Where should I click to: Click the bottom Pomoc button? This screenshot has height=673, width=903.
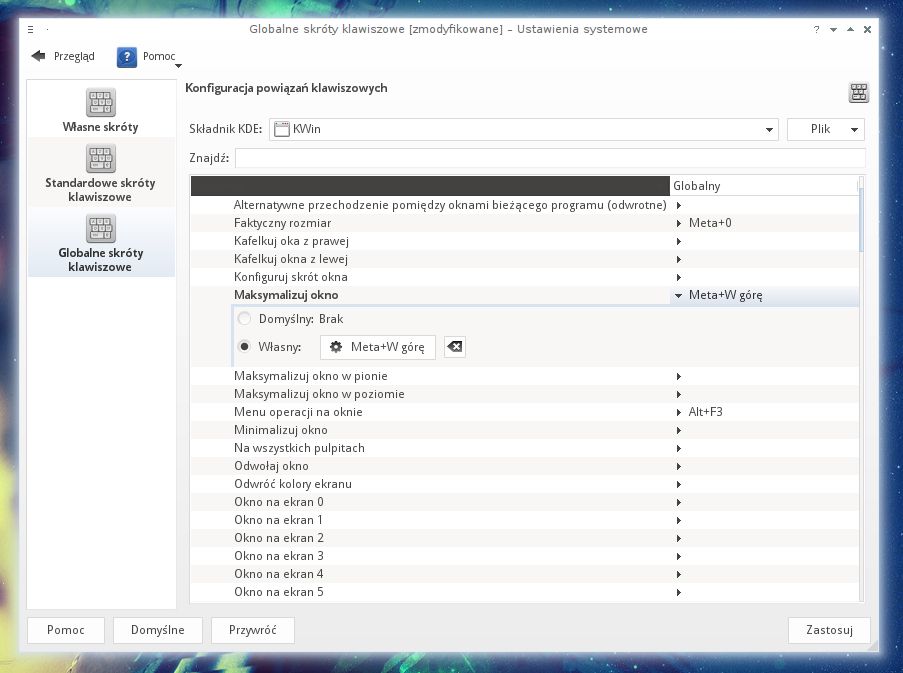point(66,630)
